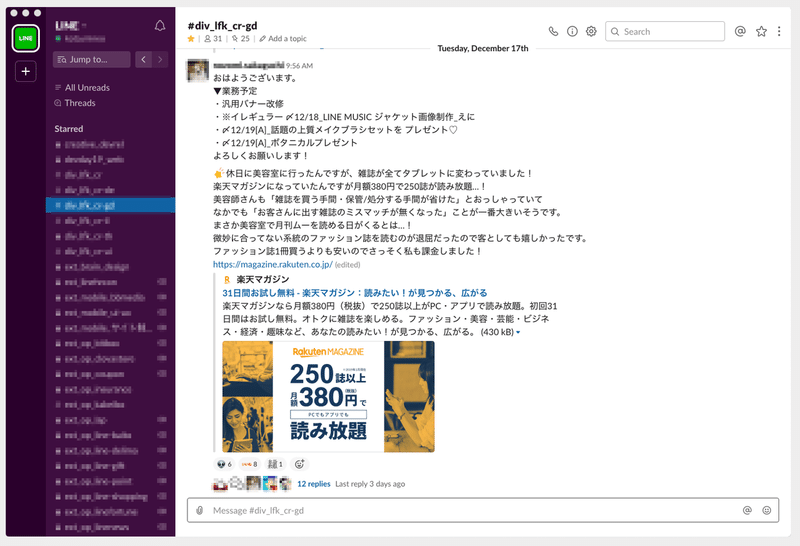Open emoji picker in message box

(766, 510)
